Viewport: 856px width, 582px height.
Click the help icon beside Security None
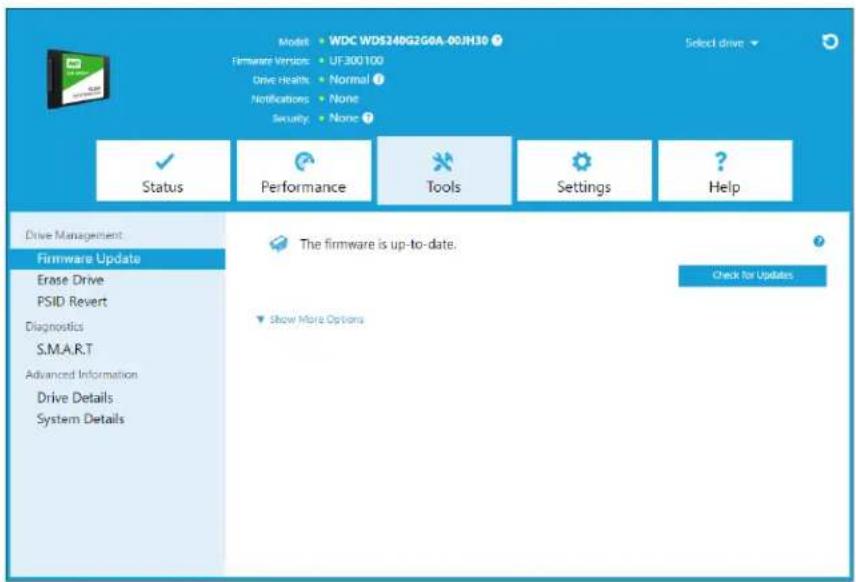368,118
